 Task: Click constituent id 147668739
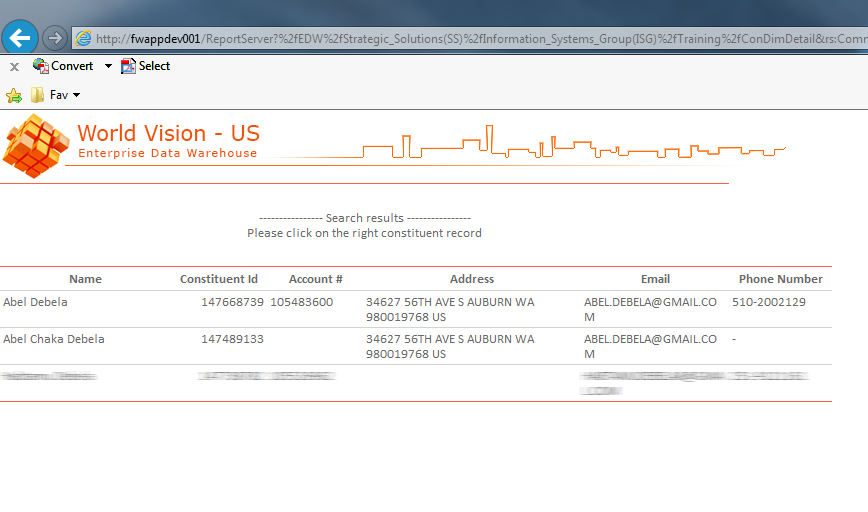232,302
